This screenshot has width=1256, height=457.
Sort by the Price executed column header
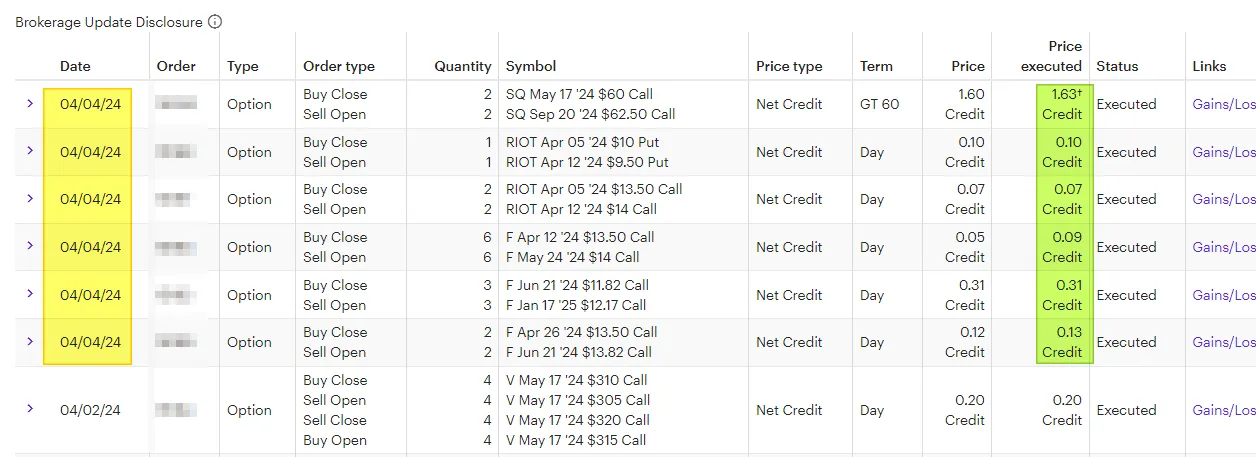tap(1051, 56)
